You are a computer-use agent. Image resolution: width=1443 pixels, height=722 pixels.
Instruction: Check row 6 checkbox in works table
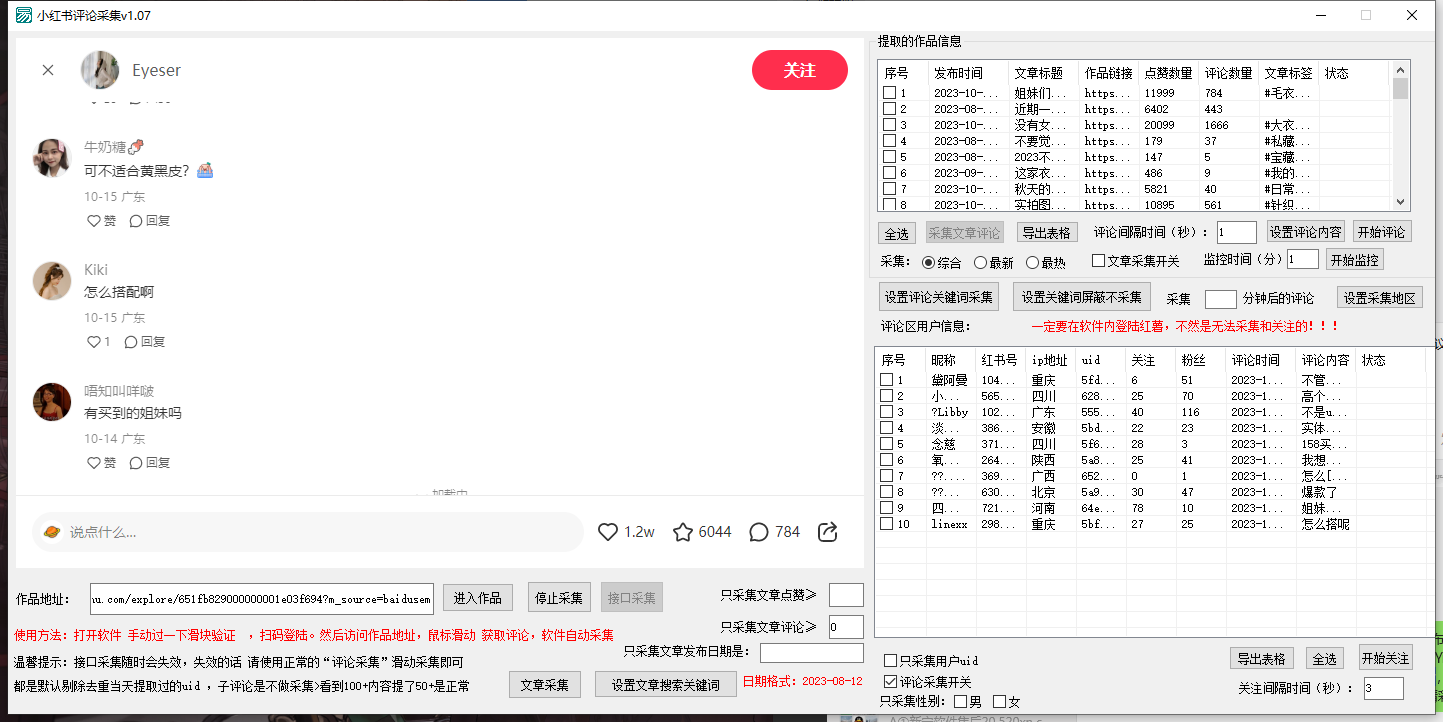[890, 173]
